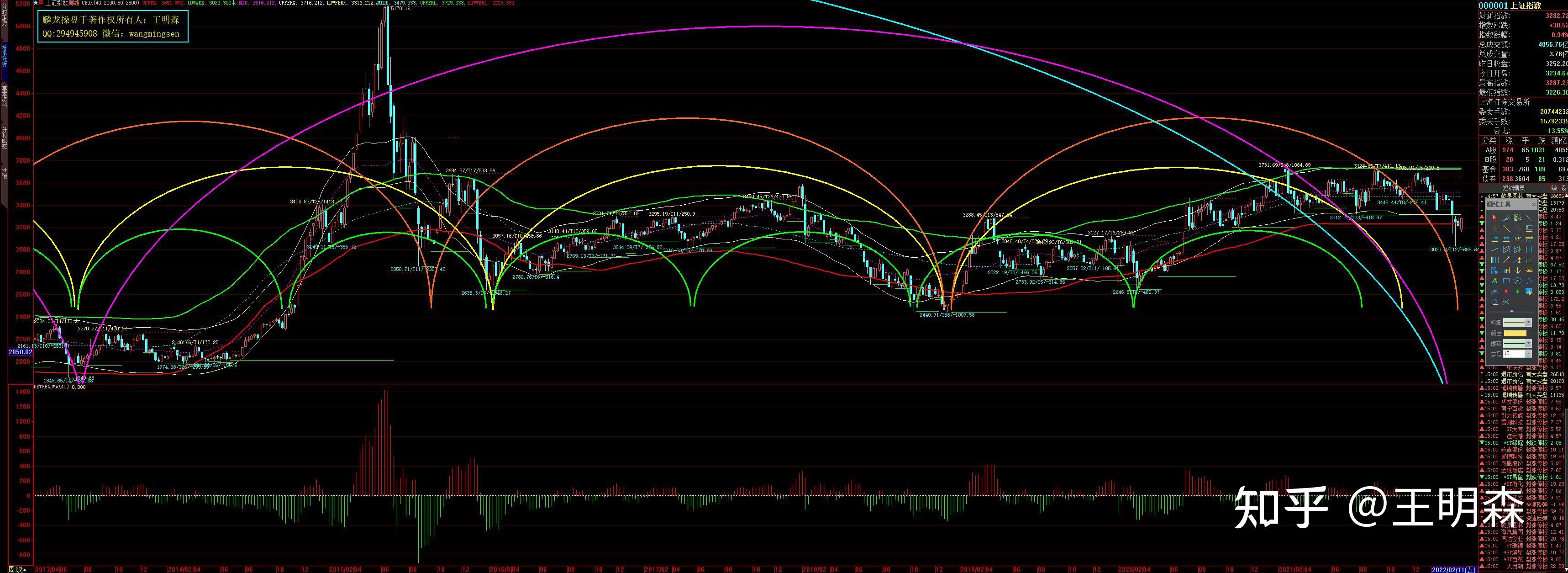The width and height of the screenshot is (1568, 573).
Task: Collapse the 画线工具 options with up arrow
Action: tap(1512, 311)
